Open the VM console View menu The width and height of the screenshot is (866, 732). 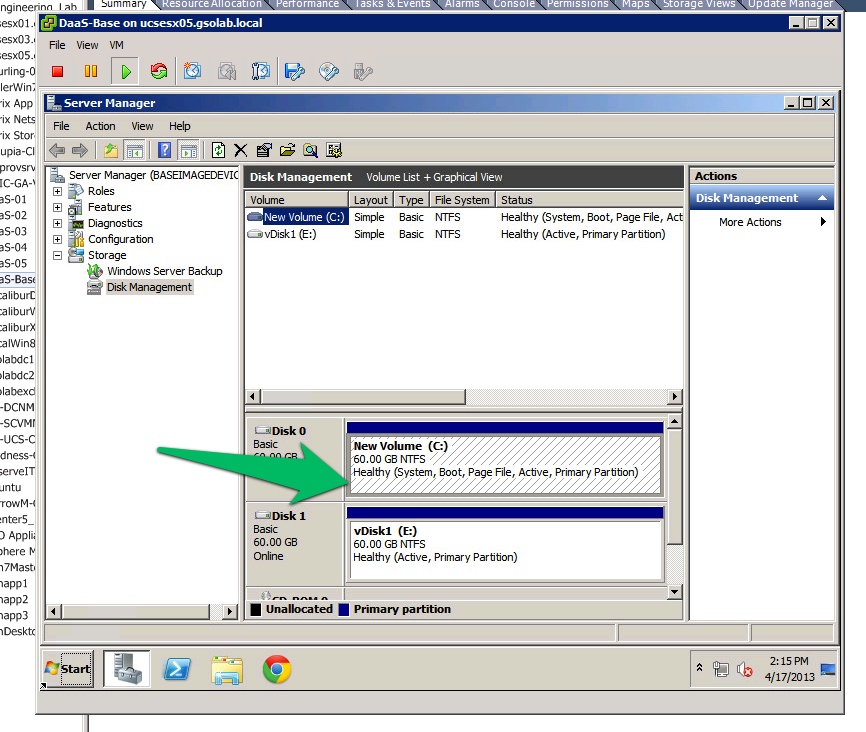(87, 45)
